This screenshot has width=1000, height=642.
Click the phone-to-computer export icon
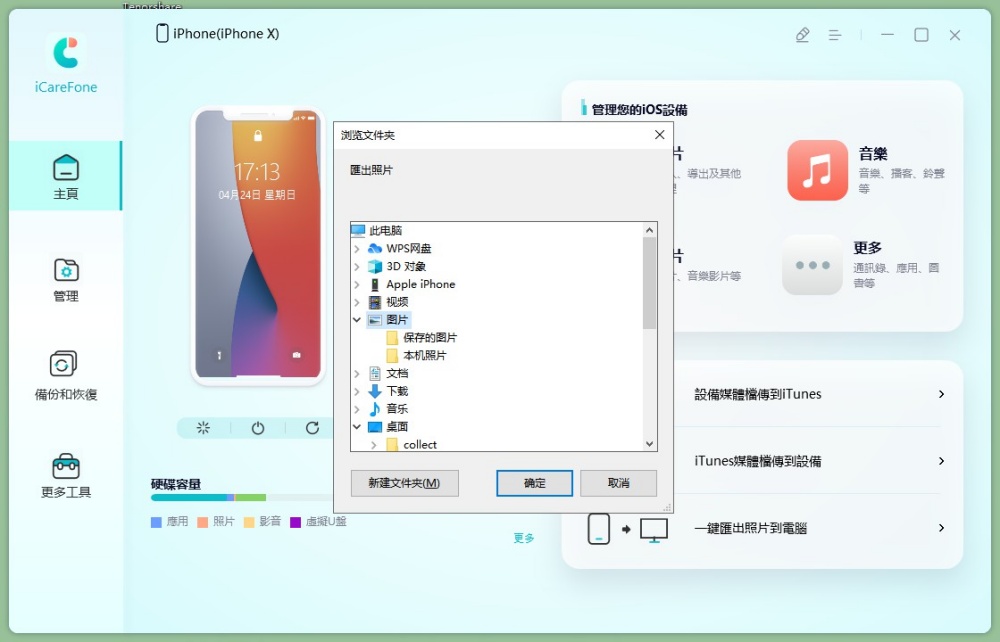tap(627, 529)
